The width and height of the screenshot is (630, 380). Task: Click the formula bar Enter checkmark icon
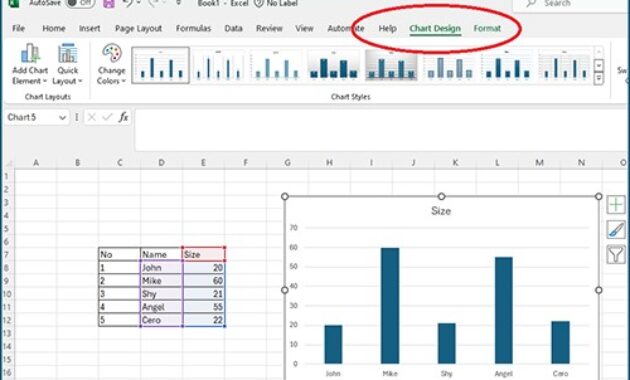coord(107,117)
